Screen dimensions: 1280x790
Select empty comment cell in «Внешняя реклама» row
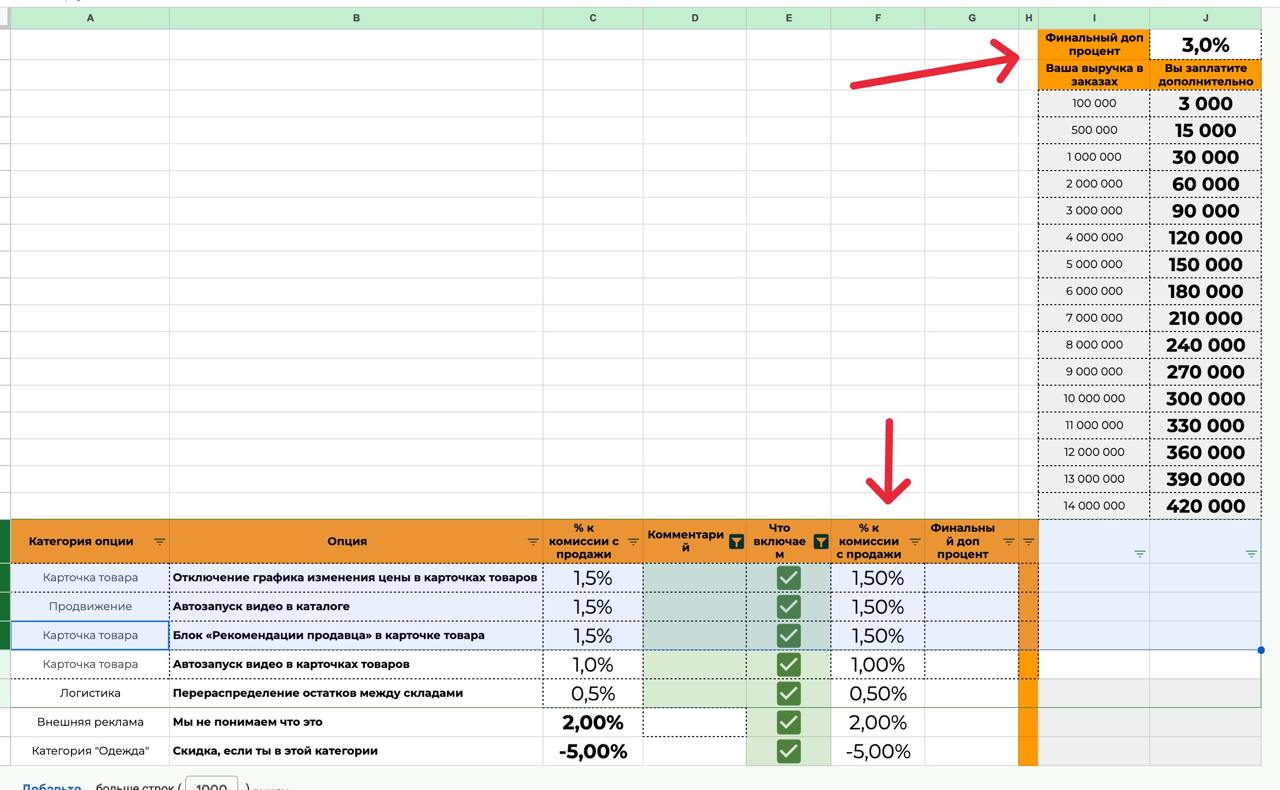point(695,722)
